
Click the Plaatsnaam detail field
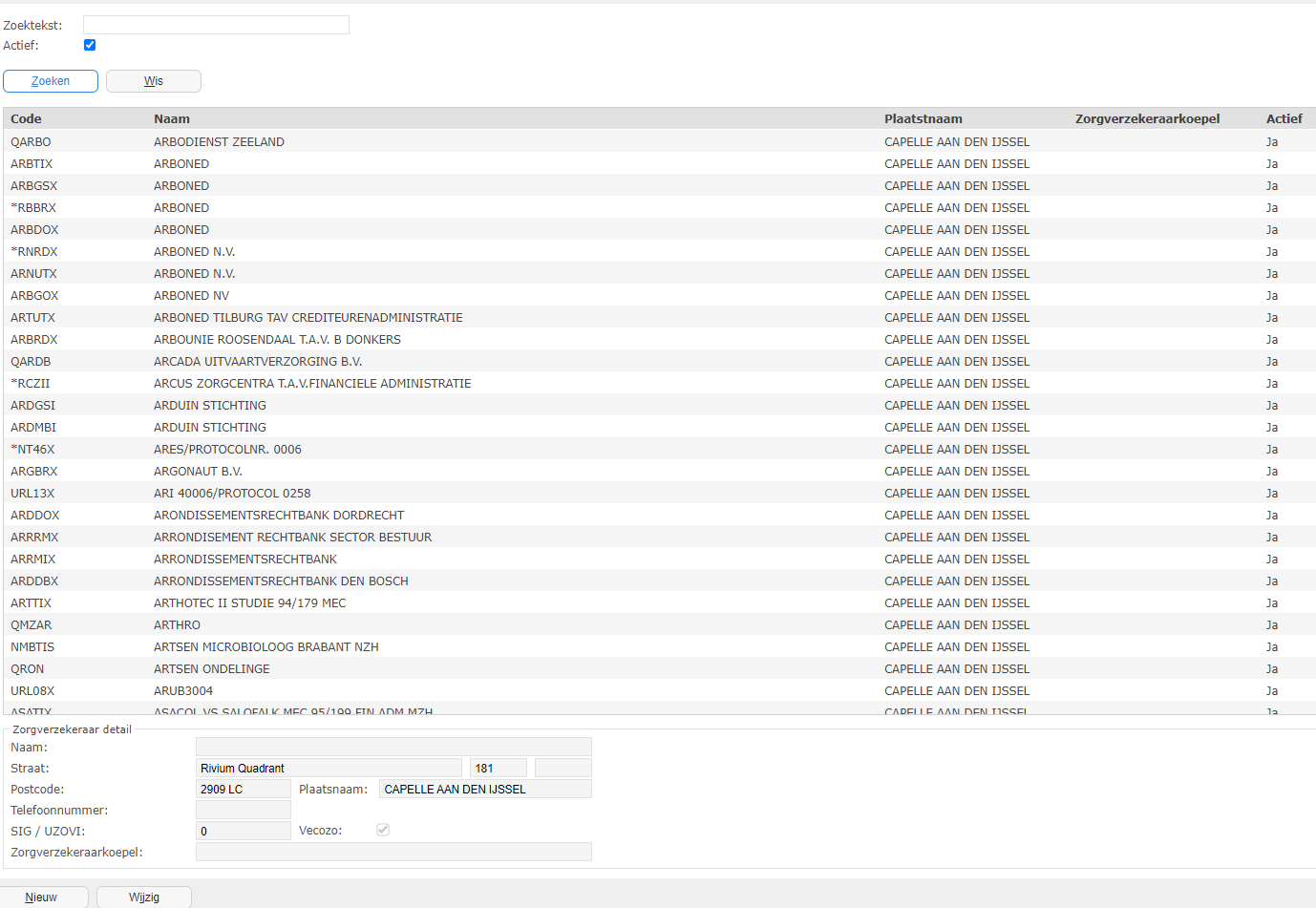tap(485, 789)
